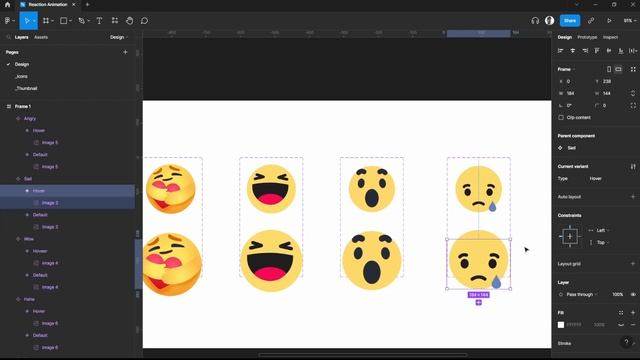Toggle independent corner radius

633,105
